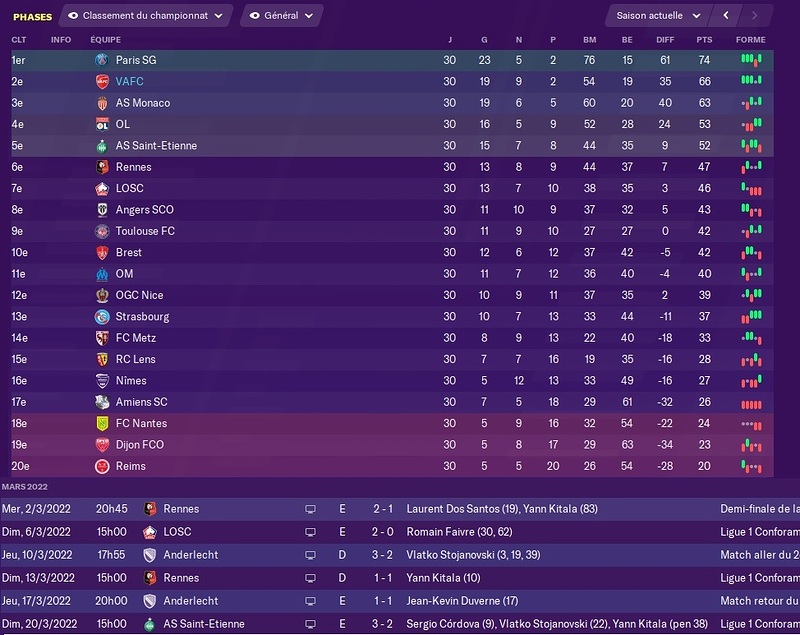Click Paris SG's form indicator bars
This screenshot has width=800, height=635.
(x=751, y=60)
